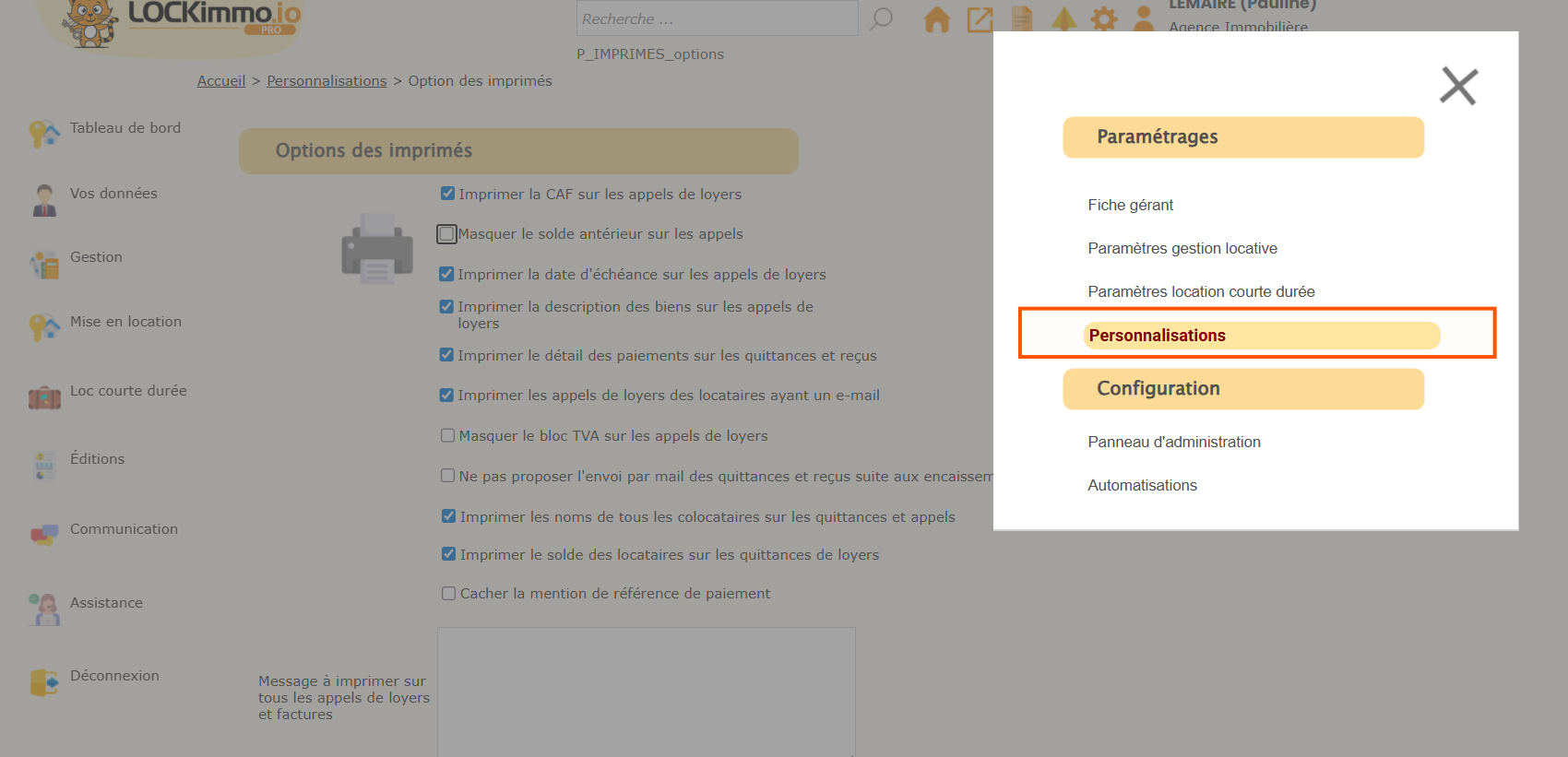Check Masquer le solde antérieur checkbox
The width and height of the screenshot is (1568, 757).
pos(446,234)
